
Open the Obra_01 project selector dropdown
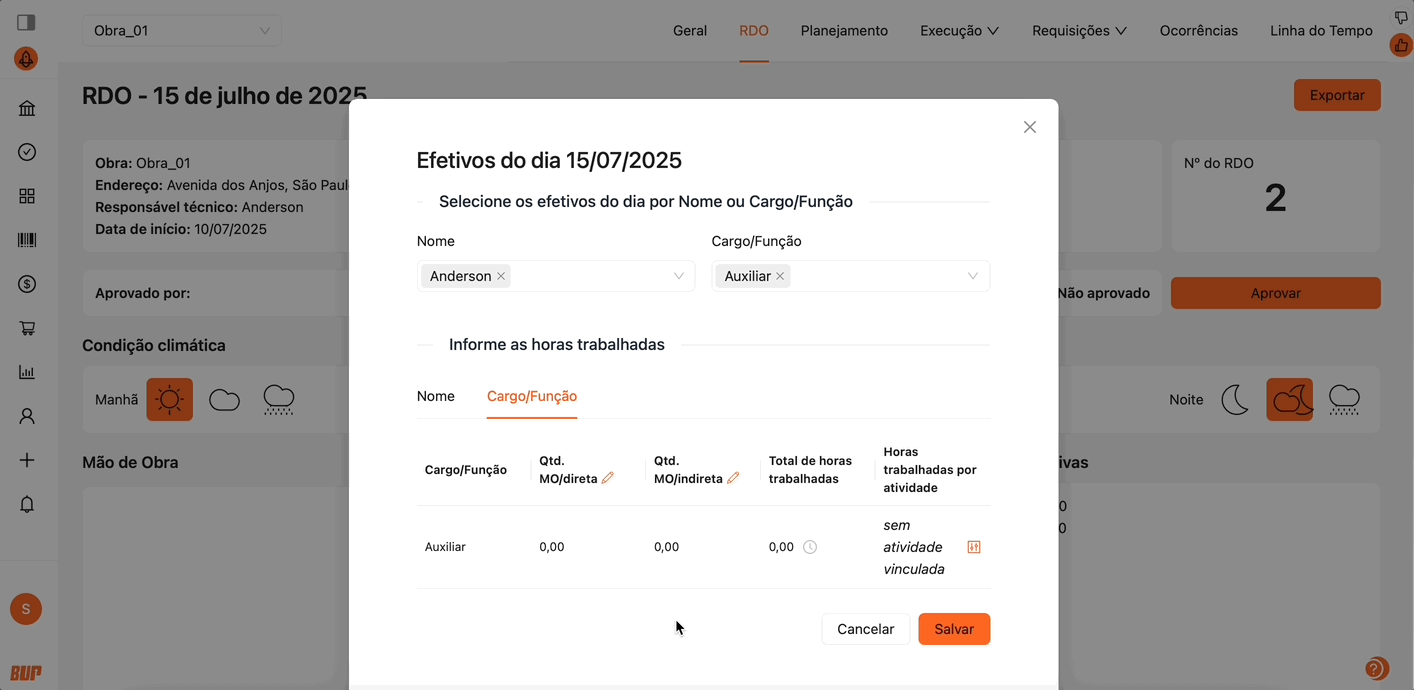click(x=180, y=31)
